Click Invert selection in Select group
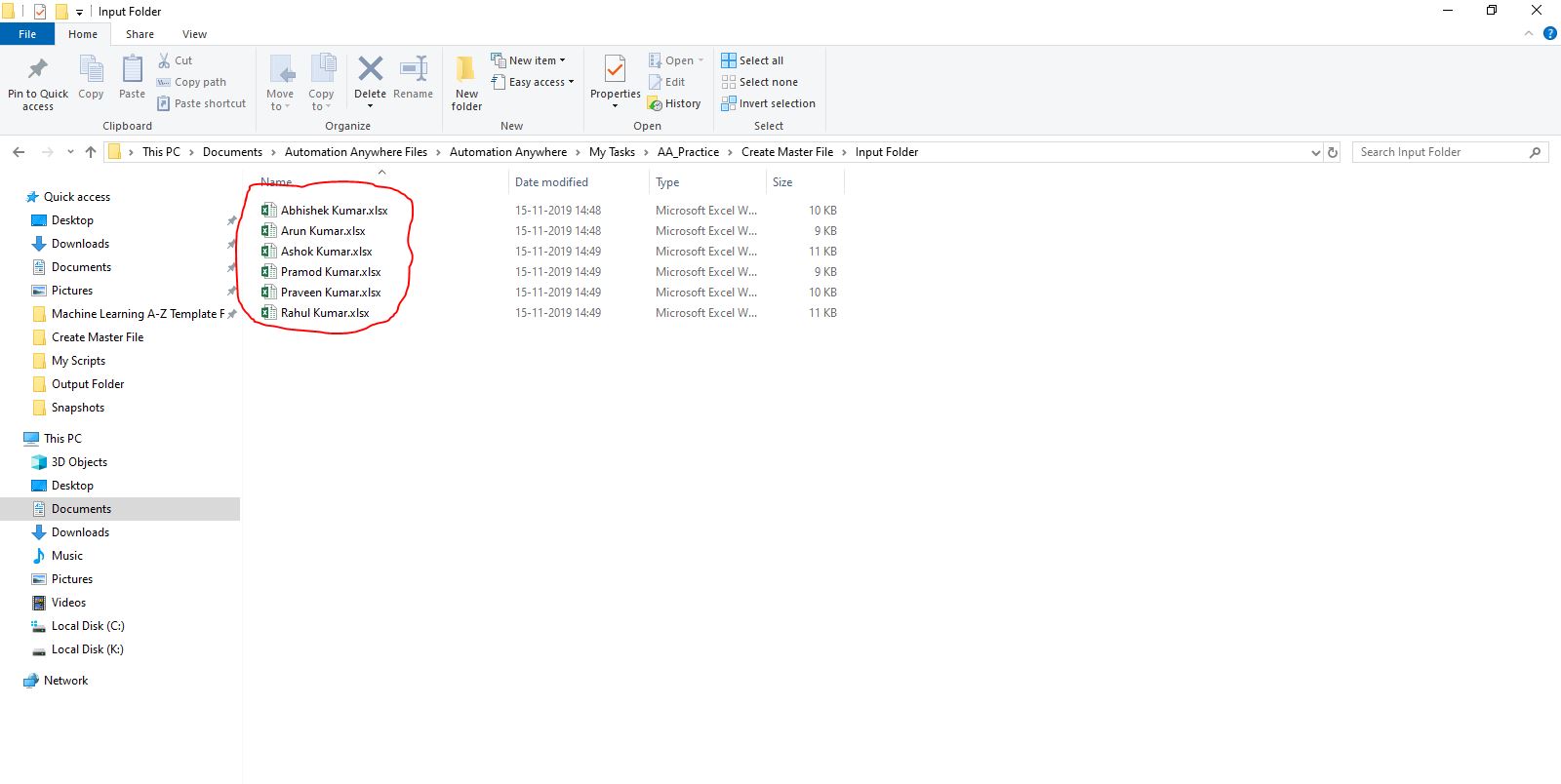The width and height of the screenshot is (1561, 784). pyautogui.click(x=769, y=103)
